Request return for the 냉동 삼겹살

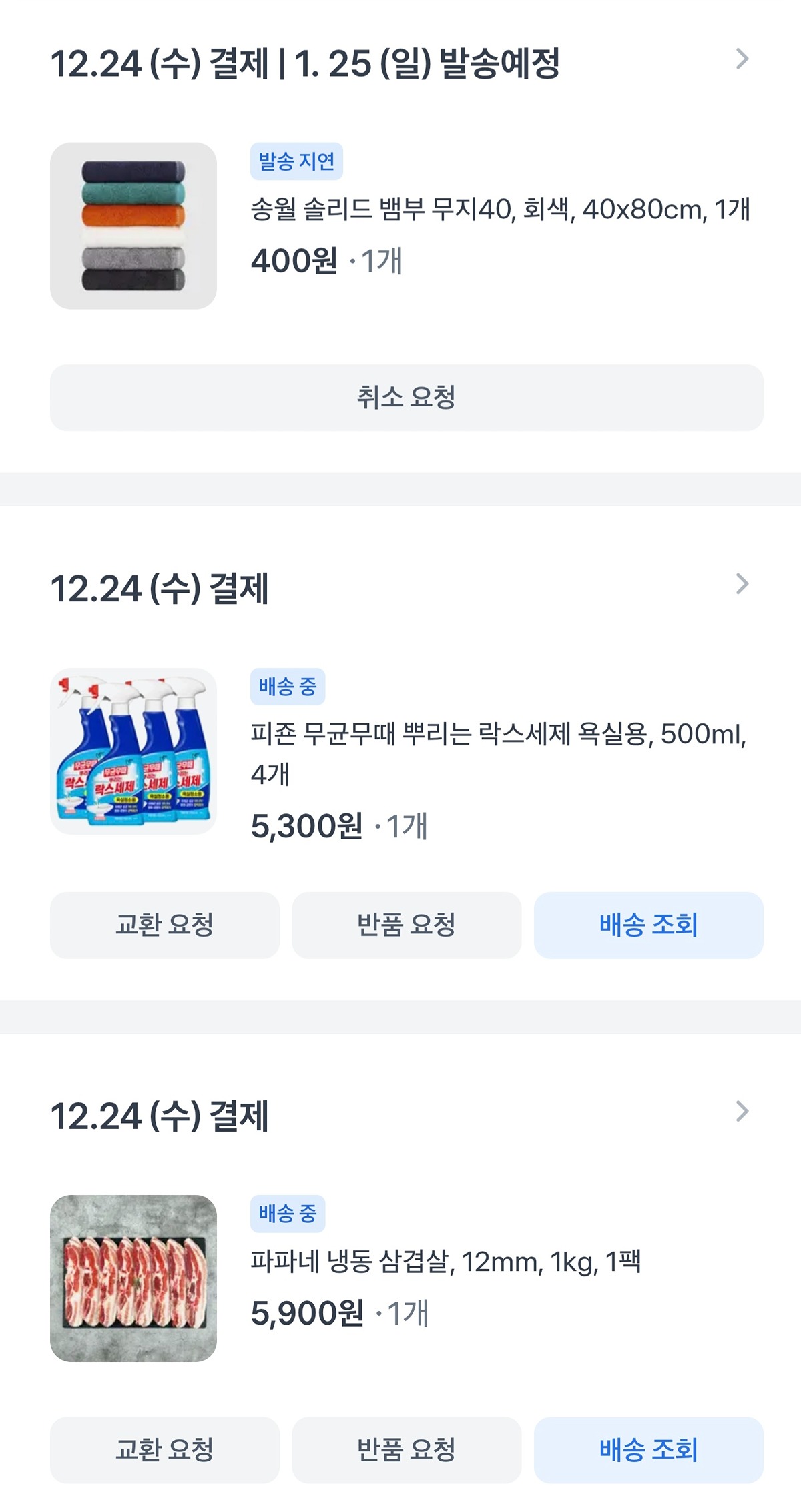pos(406,1451)
